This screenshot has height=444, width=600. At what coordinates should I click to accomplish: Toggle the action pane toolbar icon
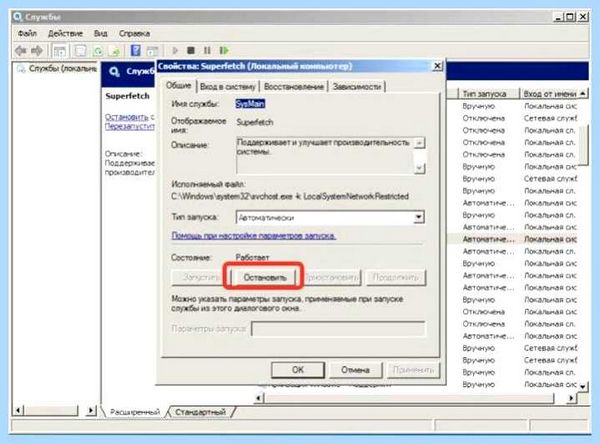(152, 51)
